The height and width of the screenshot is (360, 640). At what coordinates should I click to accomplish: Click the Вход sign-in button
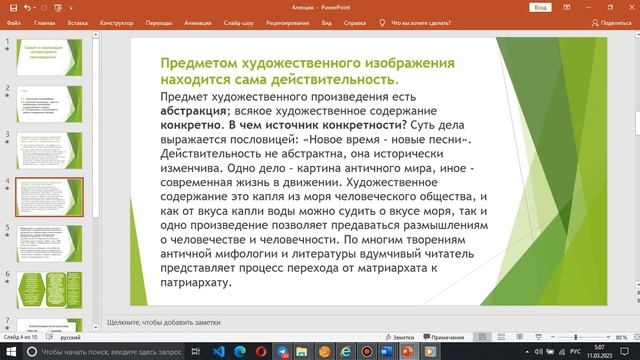tap(540, 7)
